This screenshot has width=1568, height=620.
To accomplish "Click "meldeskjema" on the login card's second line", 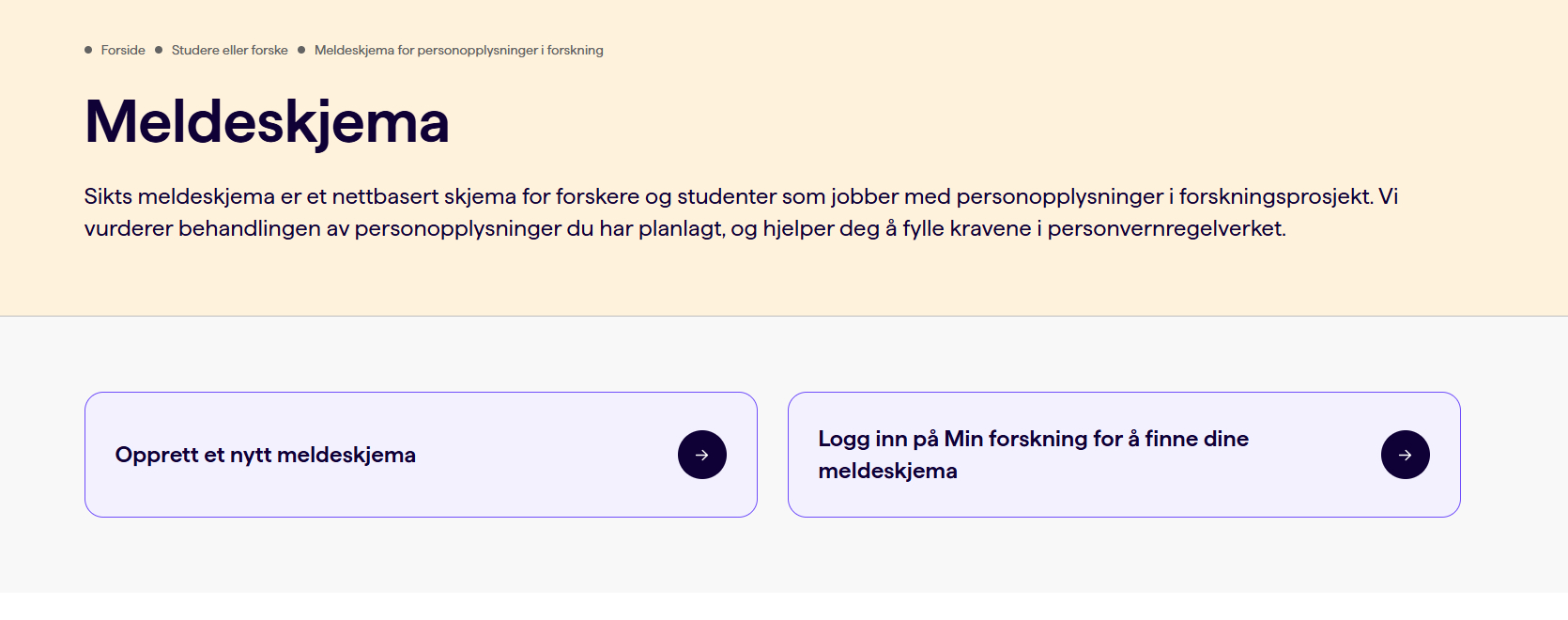I will pyautogui.click(x=887, y=471).
